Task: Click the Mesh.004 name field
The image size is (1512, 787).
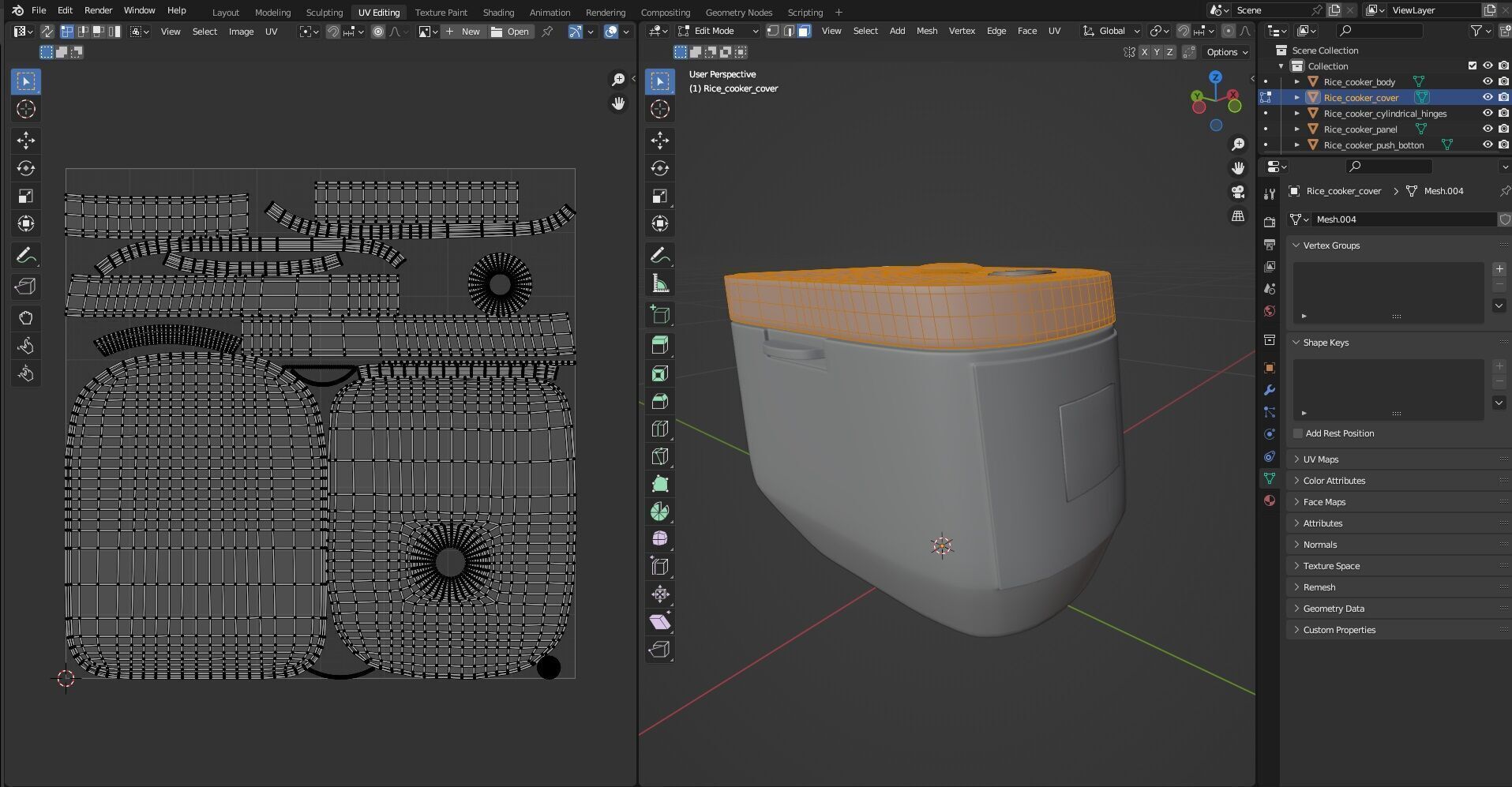Action: click(1403, 219)
